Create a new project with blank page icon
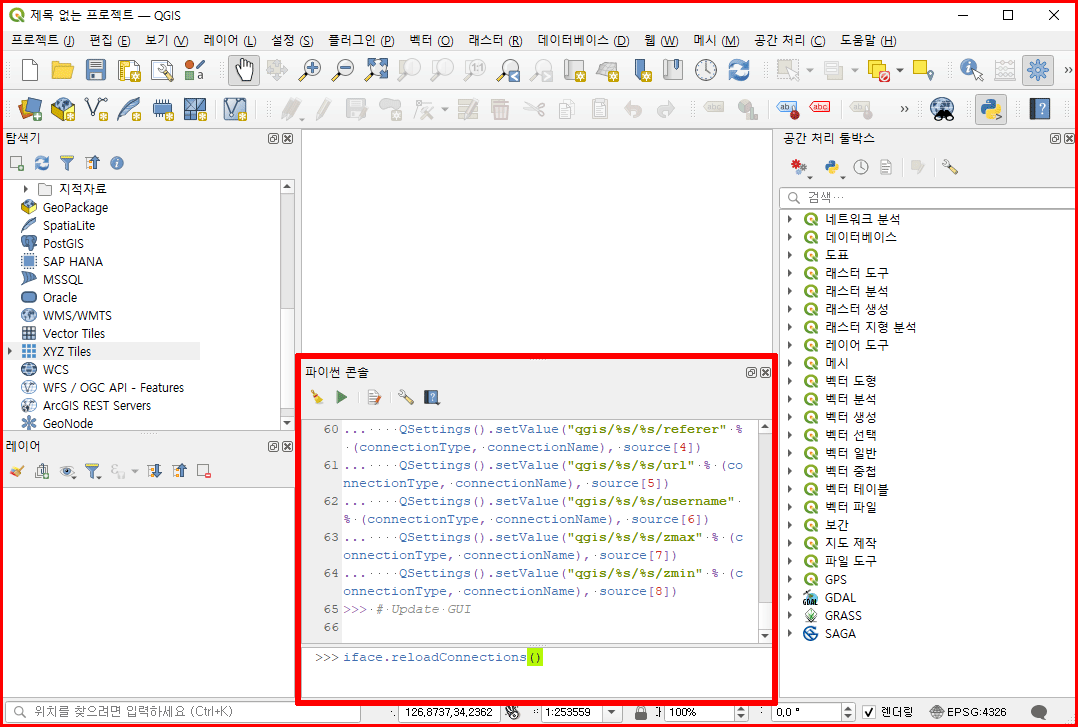The image size is (1078, 727). point(30,69)
